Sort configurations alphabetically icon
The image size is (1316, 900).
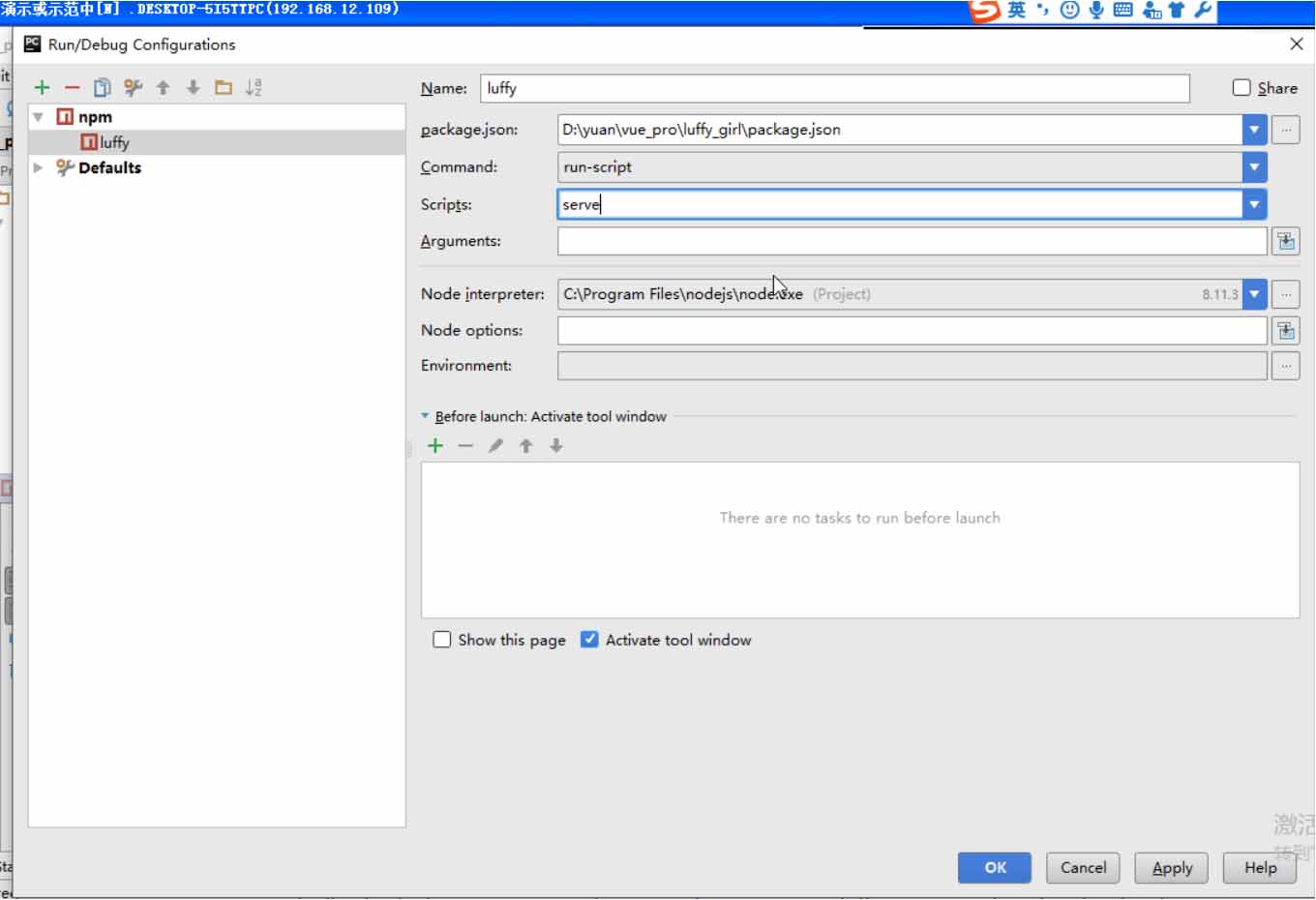point(254,88)
